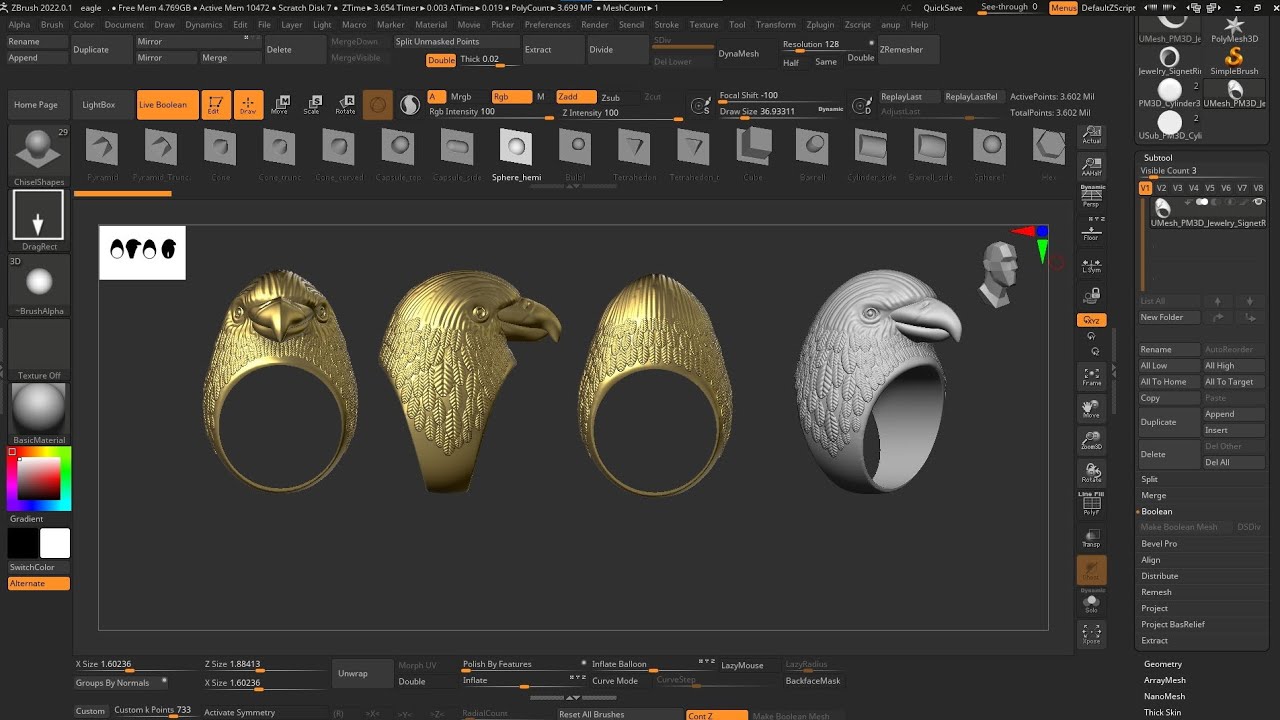Toggle the Rgb paint mode button
The image size is (1280, 720).
coord(511,97)
